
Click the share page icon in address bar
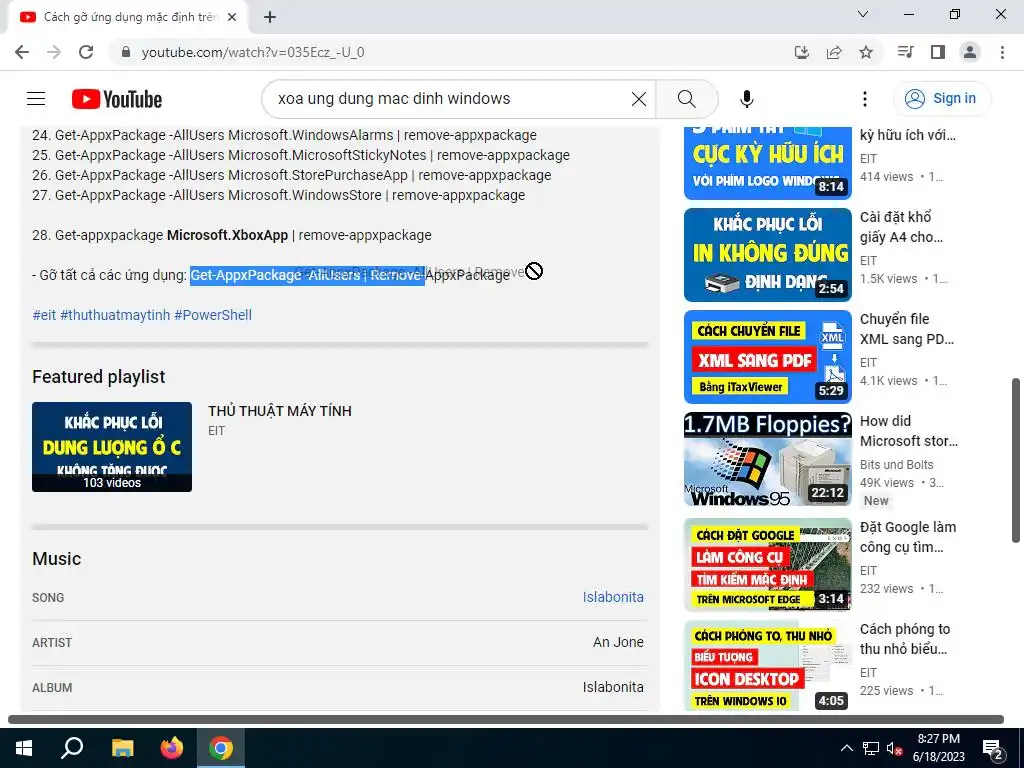tap(834, 52)
